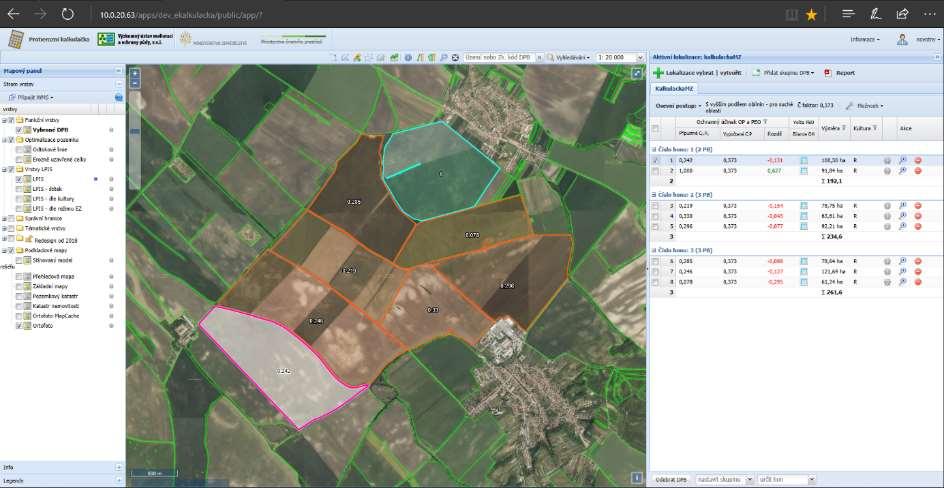
Task: Locate row 3 with magnifier icon
Action: tap(902, 206)
